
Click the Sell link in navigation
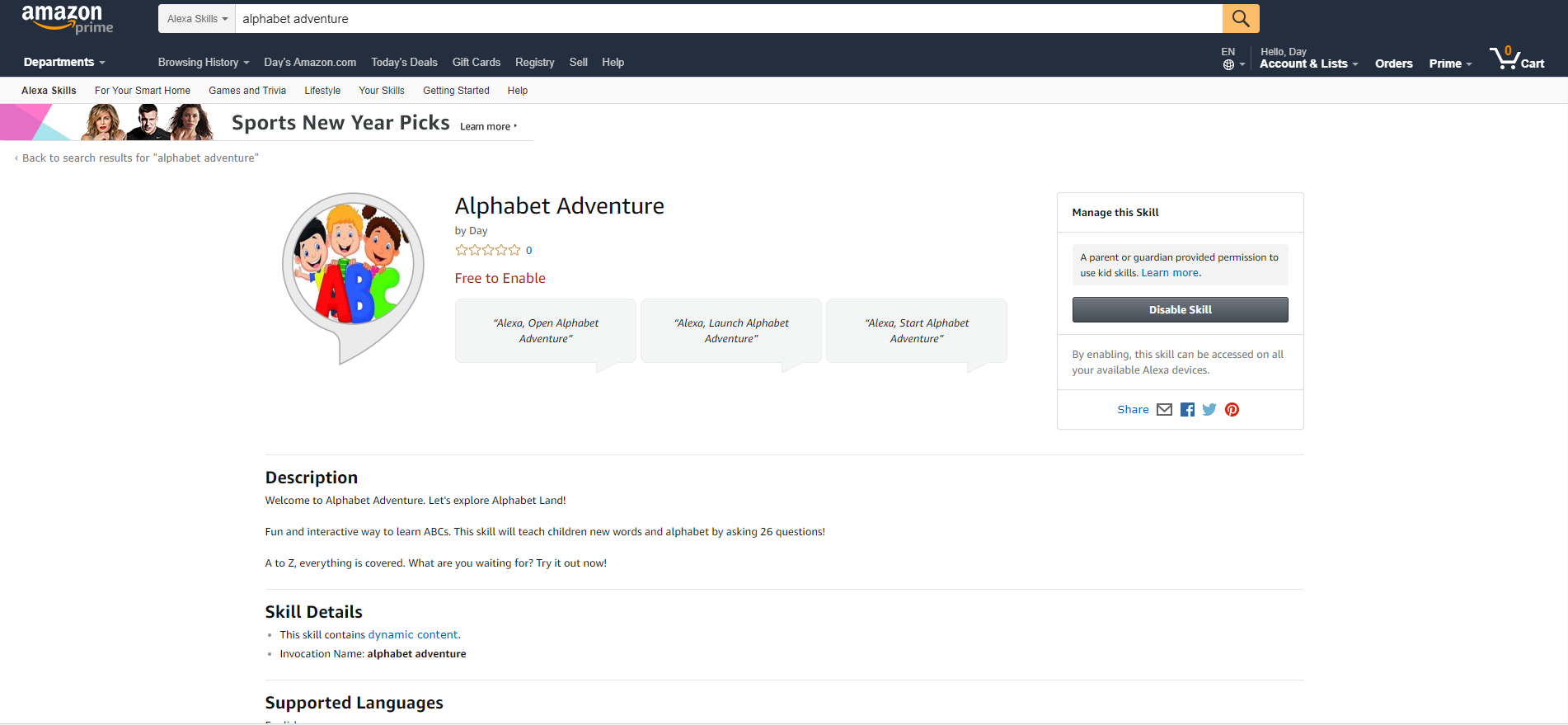pos(579,63)
